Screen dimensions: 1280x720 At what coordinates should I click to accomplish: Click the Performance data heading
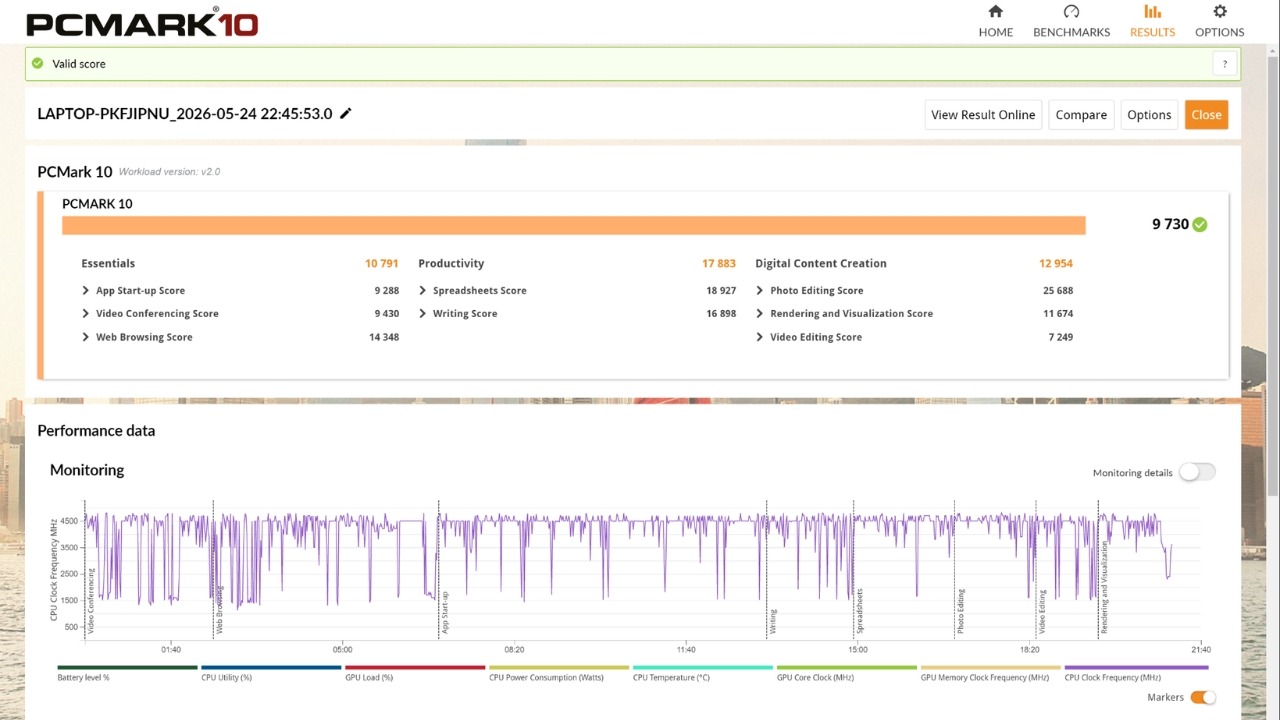96,431
